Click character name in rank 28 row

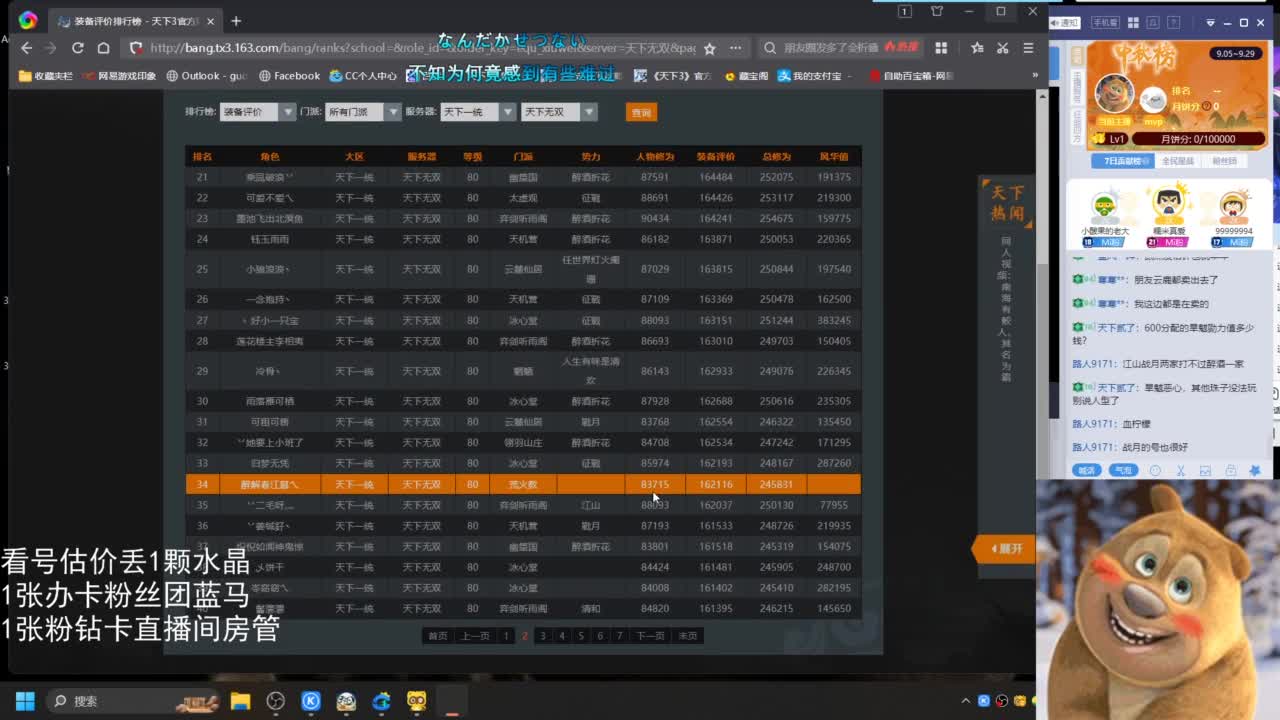pyautogui.click(x=269, y=341)
